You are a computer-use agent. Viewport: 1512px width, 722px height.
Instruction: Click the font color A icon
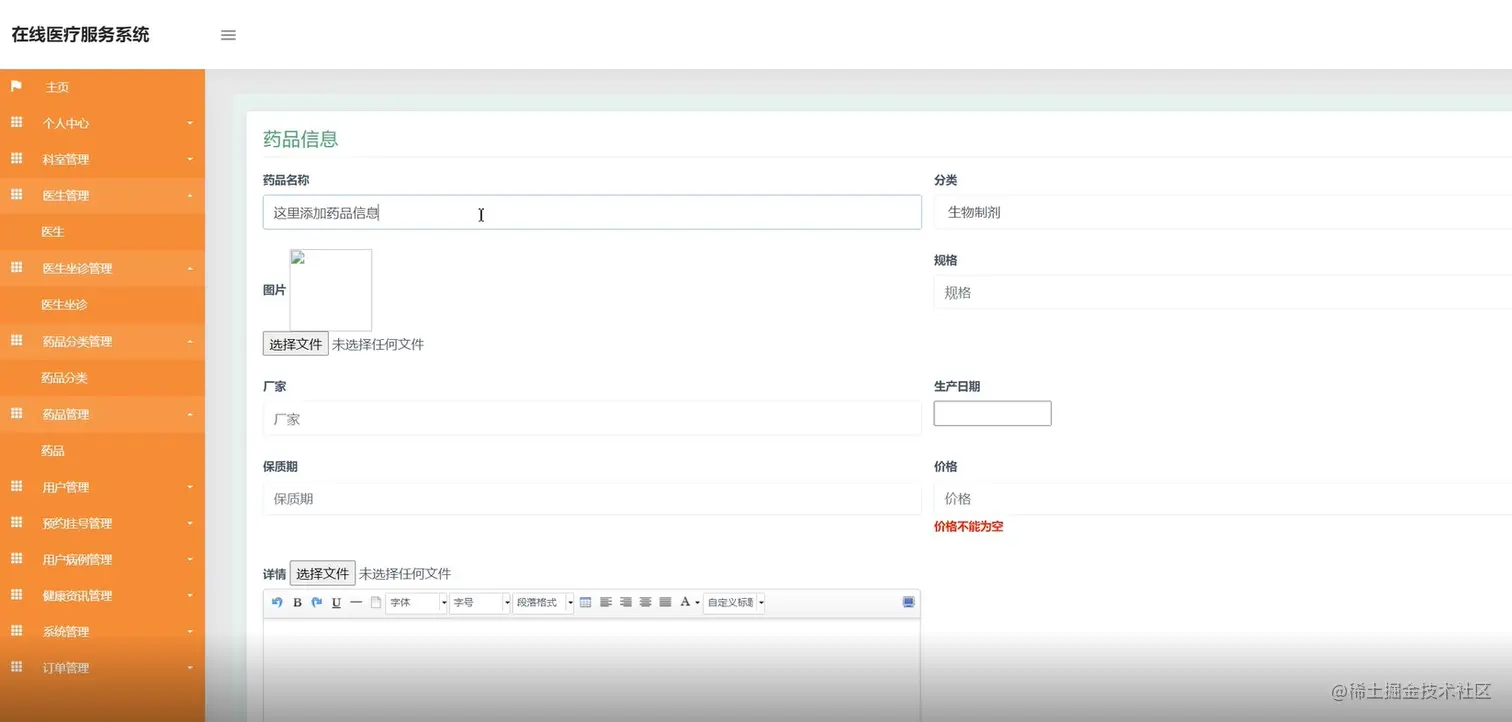click(x=685, y=602)
